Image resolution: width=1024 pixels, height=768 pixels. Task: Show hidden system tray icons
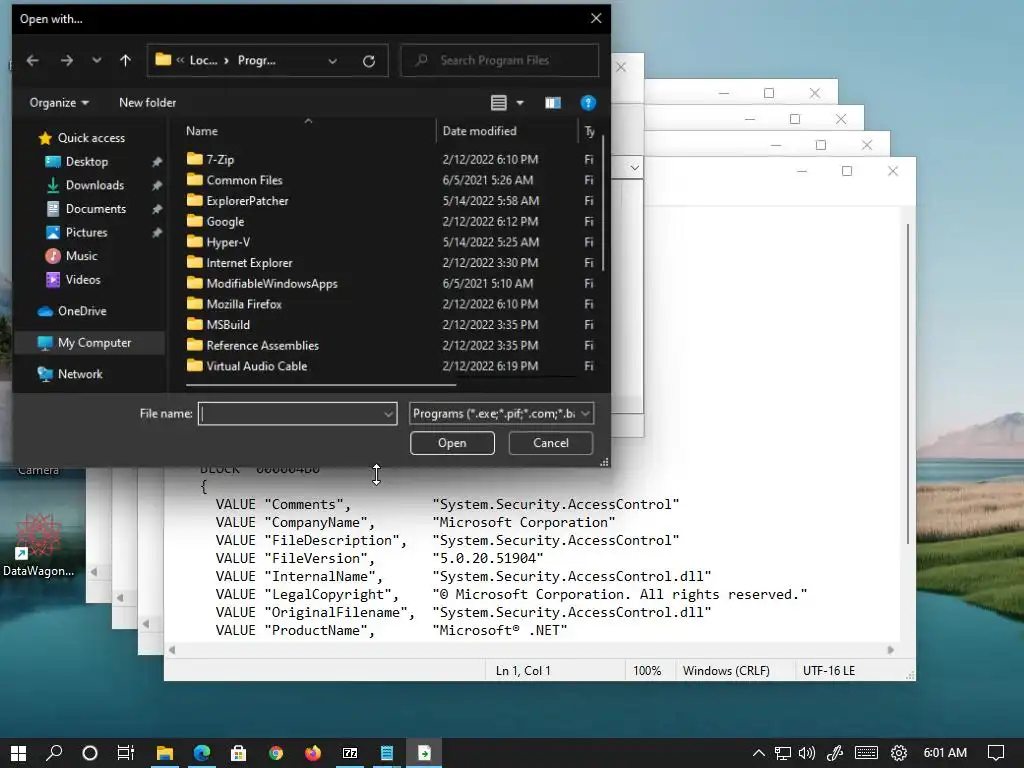click(x=759, y=753)
